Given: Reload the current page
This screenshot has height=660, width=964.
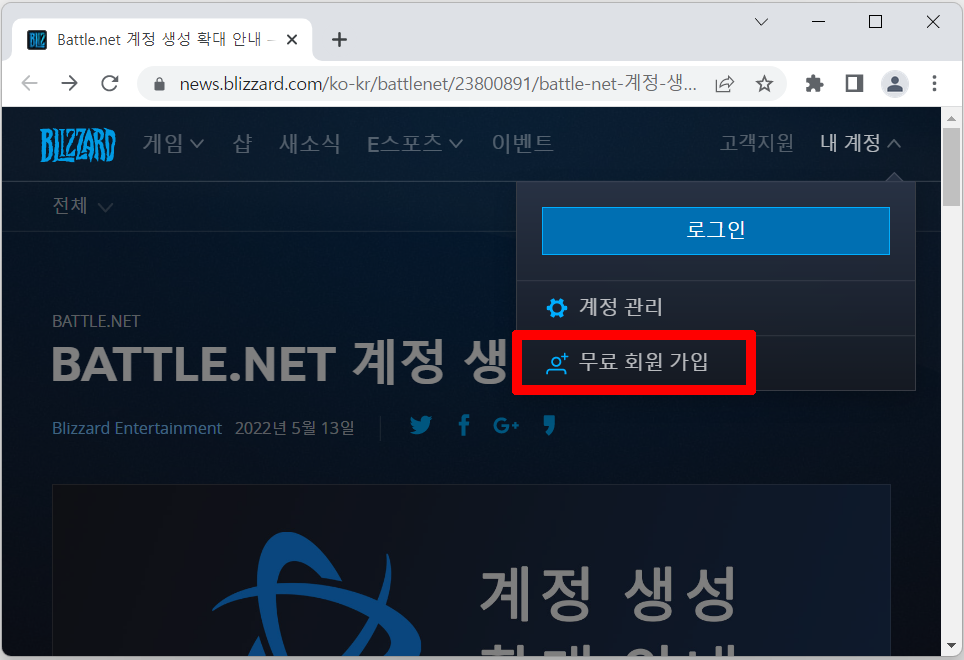Looking at the screenshot, I should pos(109,83).
